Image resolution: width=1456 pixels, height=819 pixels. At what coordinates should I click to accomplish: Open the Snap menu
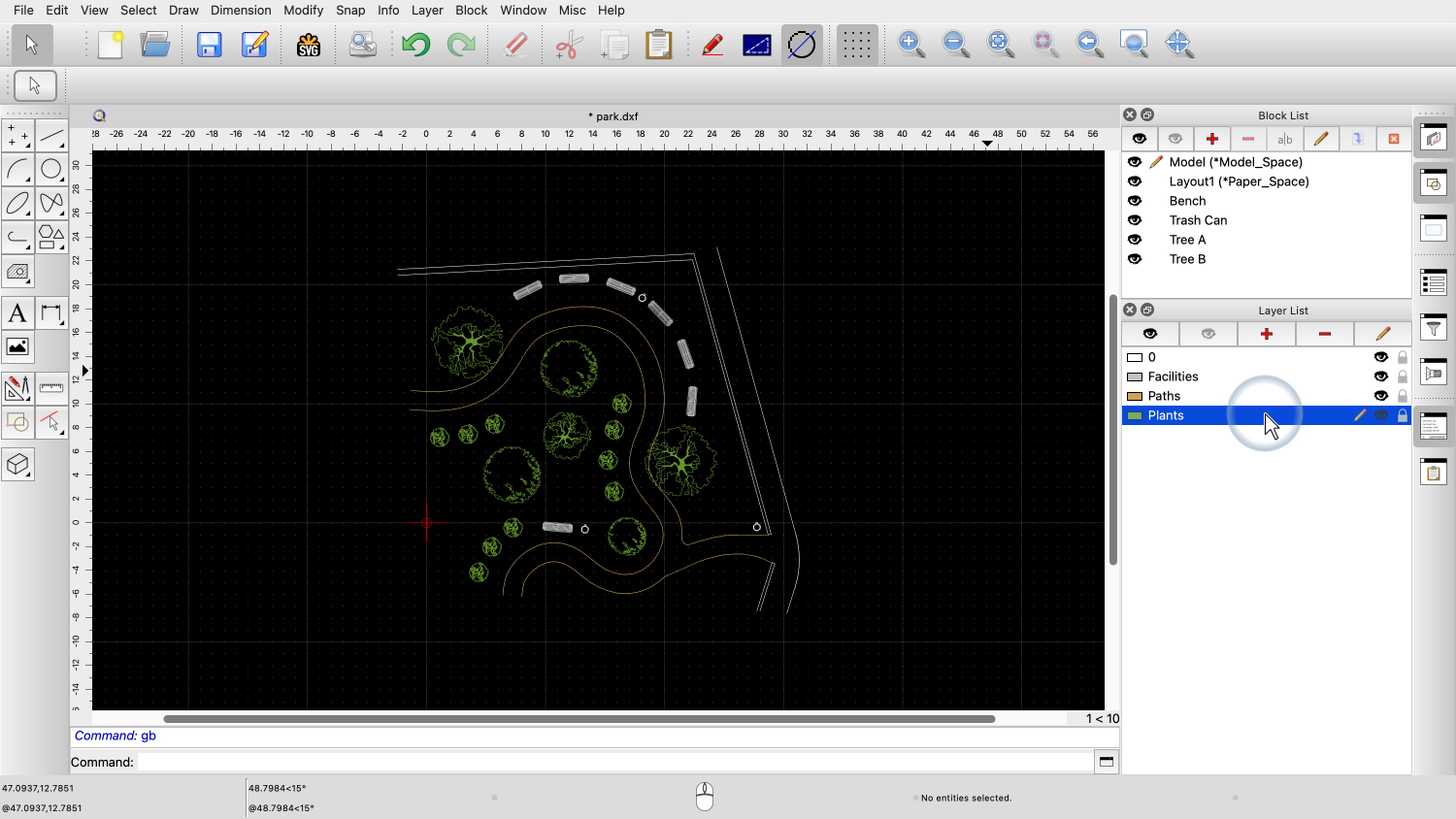click(x=350, y=10)
